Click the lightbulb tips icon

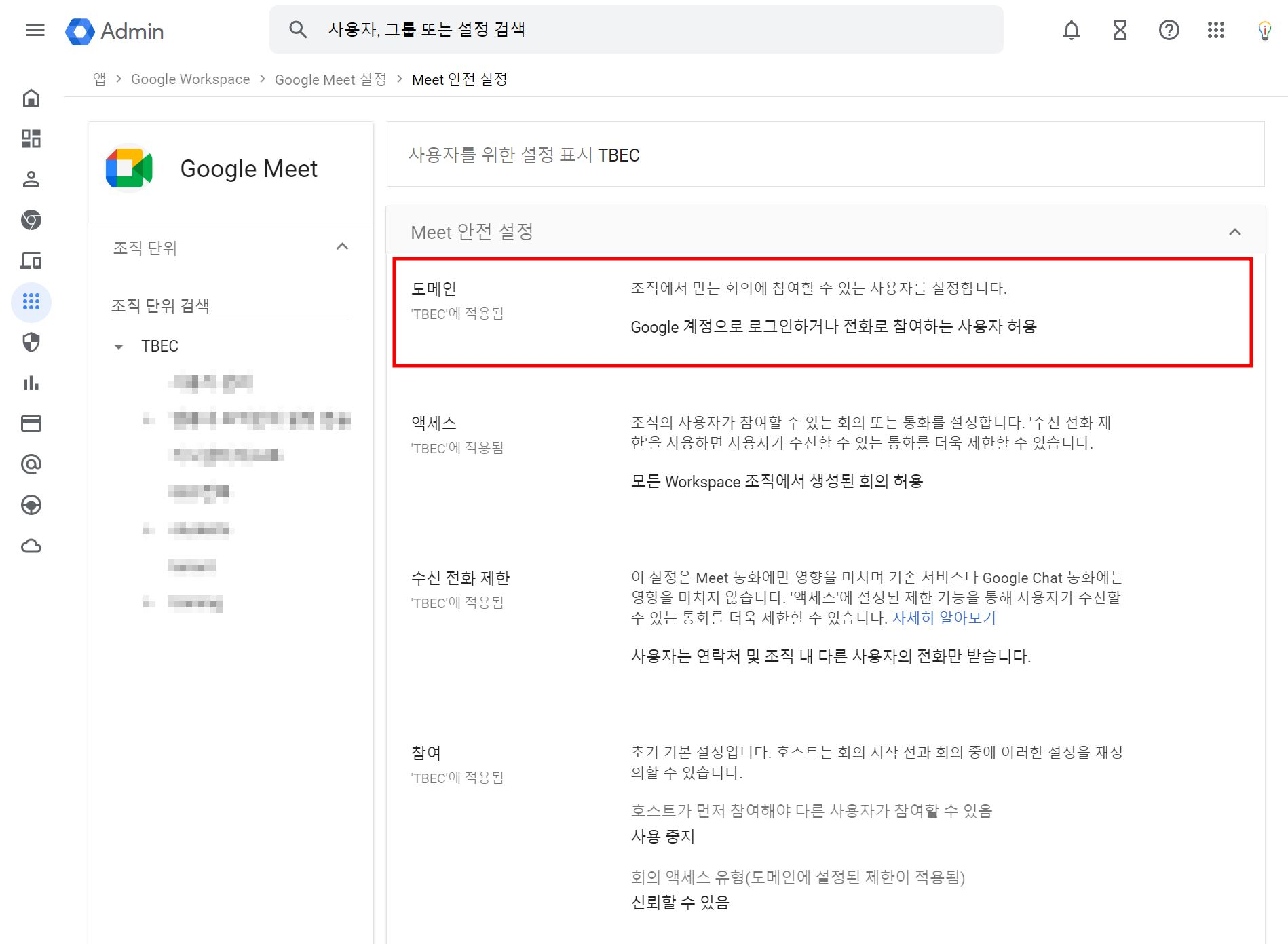click(x=1265, y=31)
